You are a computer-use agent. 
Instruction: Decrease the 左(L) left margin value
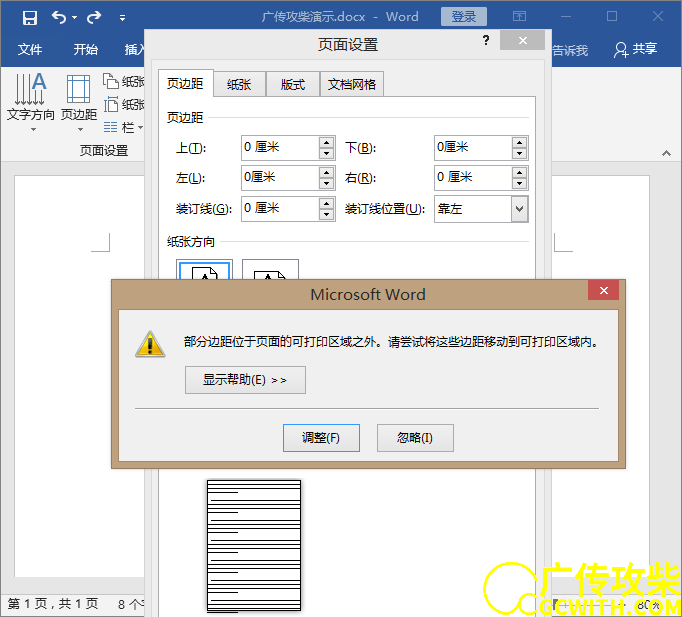(x=326, y=183)
